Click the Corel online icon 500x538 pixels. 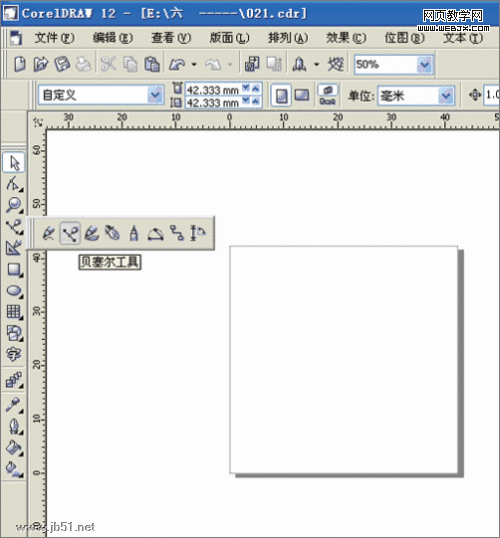pyautogui.click(x=335, y=64)
